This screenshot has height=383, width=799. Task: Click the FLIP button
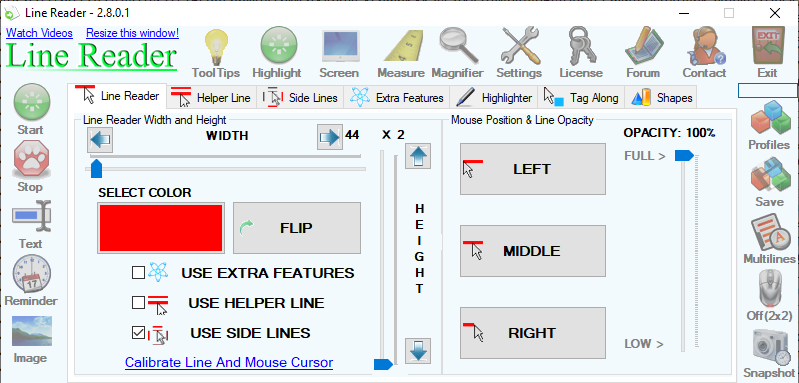[x=297, y=228]
